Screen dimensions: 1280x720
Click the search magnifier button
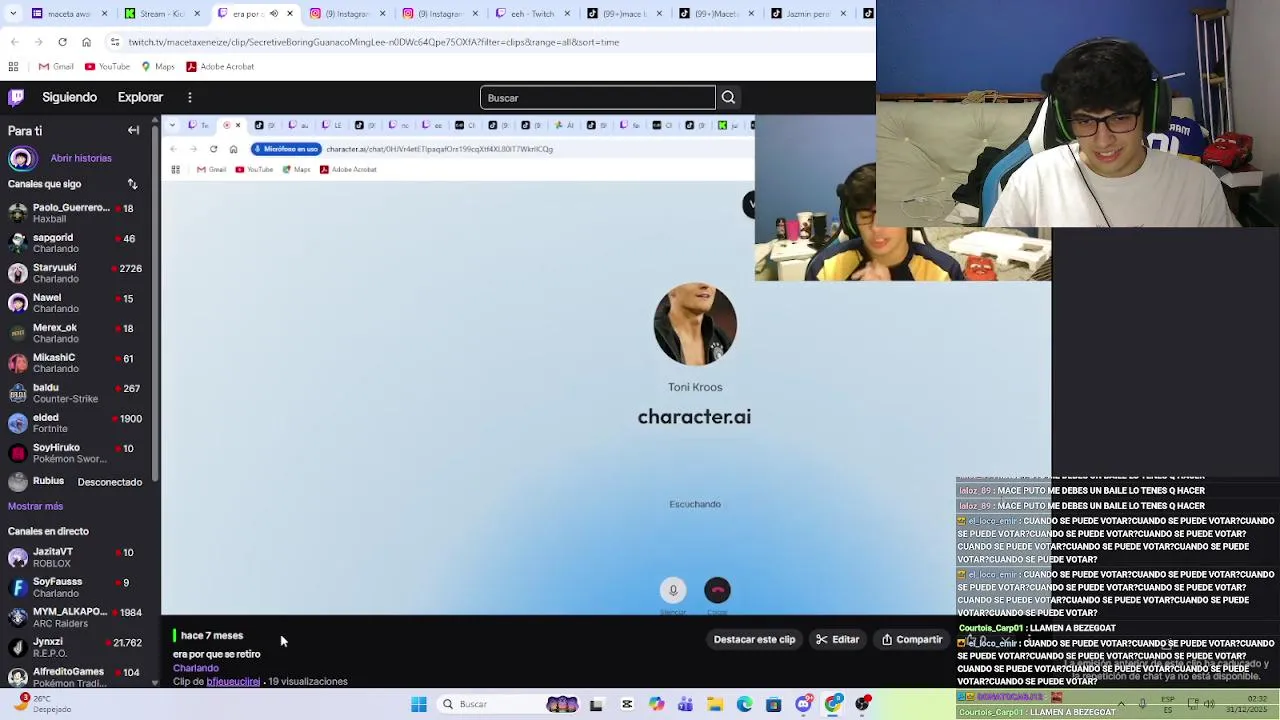click(x=728, y=98)
